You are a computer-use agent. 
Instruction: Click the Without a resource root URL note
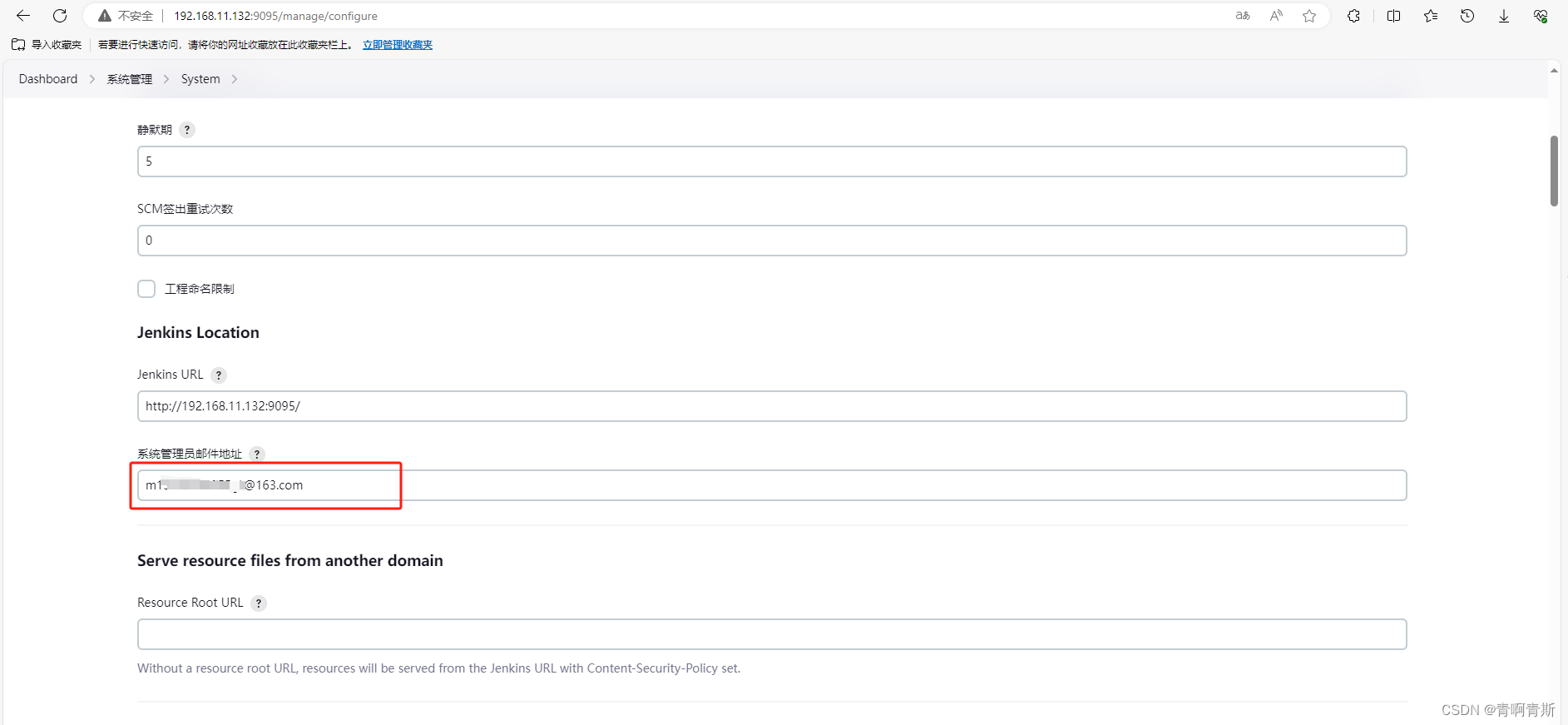(x=438, y=668)
